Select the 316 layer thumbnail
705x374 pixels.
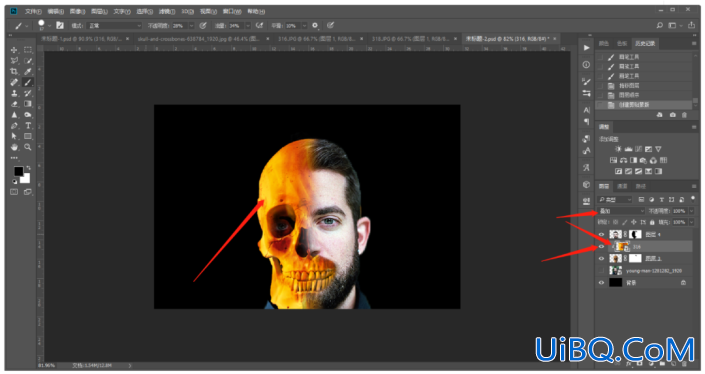[x=622, y=246]
